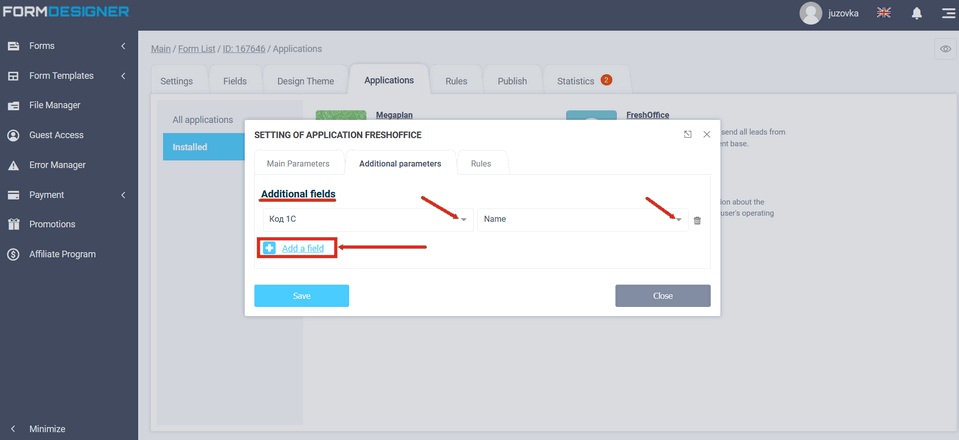Image resolution: width=959 pixels, height=440 pixels.
Task: Click the ID: 167646 breadcrumb link
Action: [x=244, y=48]
